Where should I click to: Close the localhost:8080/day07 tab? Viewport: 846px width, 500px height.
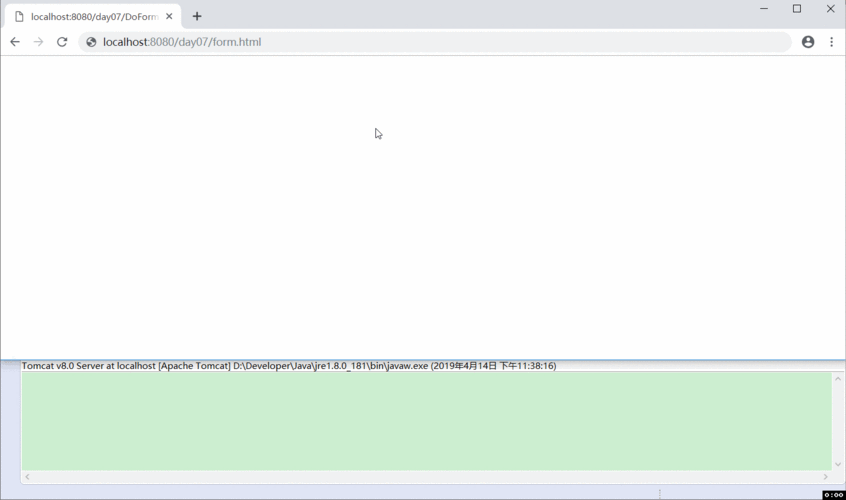170,16
